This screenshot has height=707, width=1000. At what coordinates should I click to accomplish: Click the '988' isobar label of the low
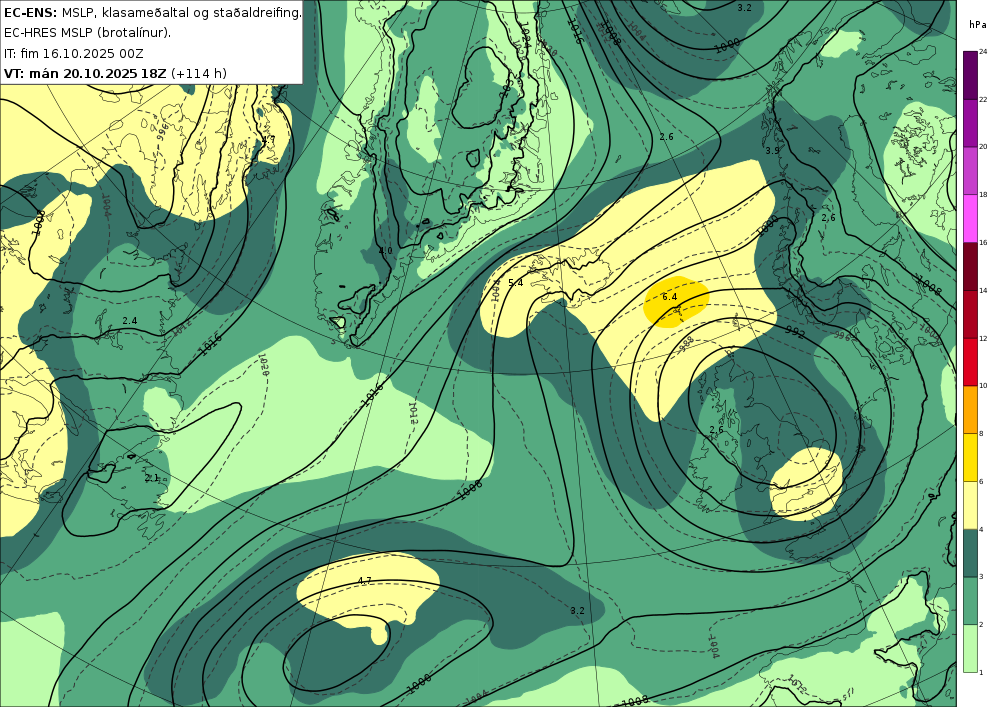tap(686, 343)
